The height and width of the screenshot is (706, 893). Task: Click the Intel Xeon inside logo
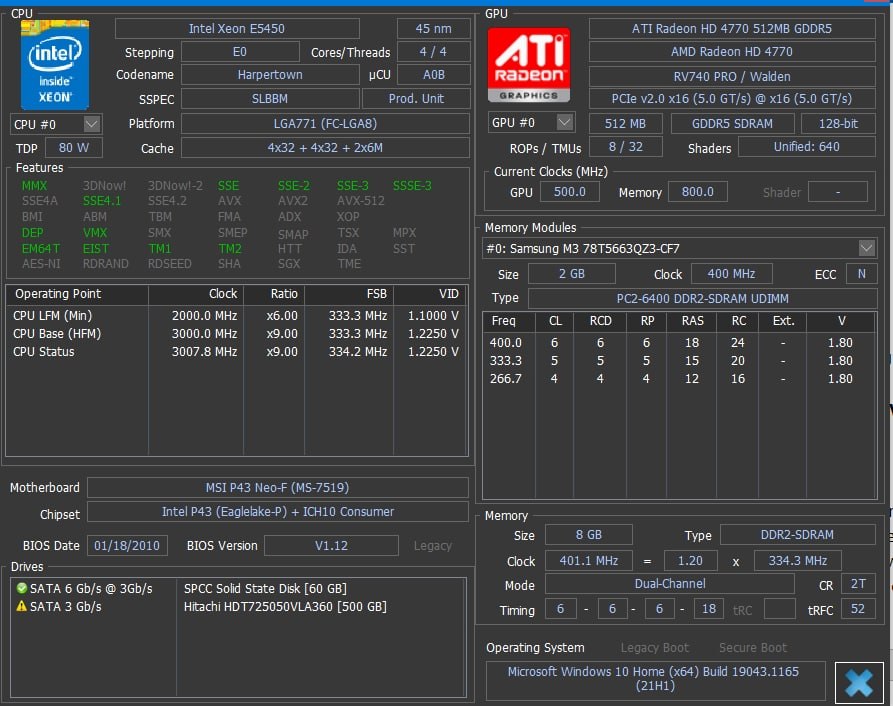55,64
